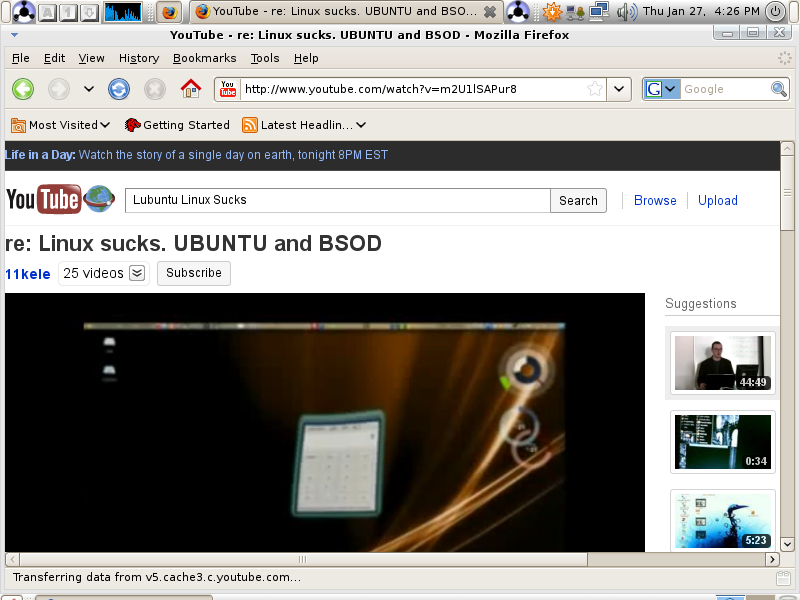Click the power shutdown button in panel
The height and width of the screenshot is (600, 800).
click(x=776, y=11)
